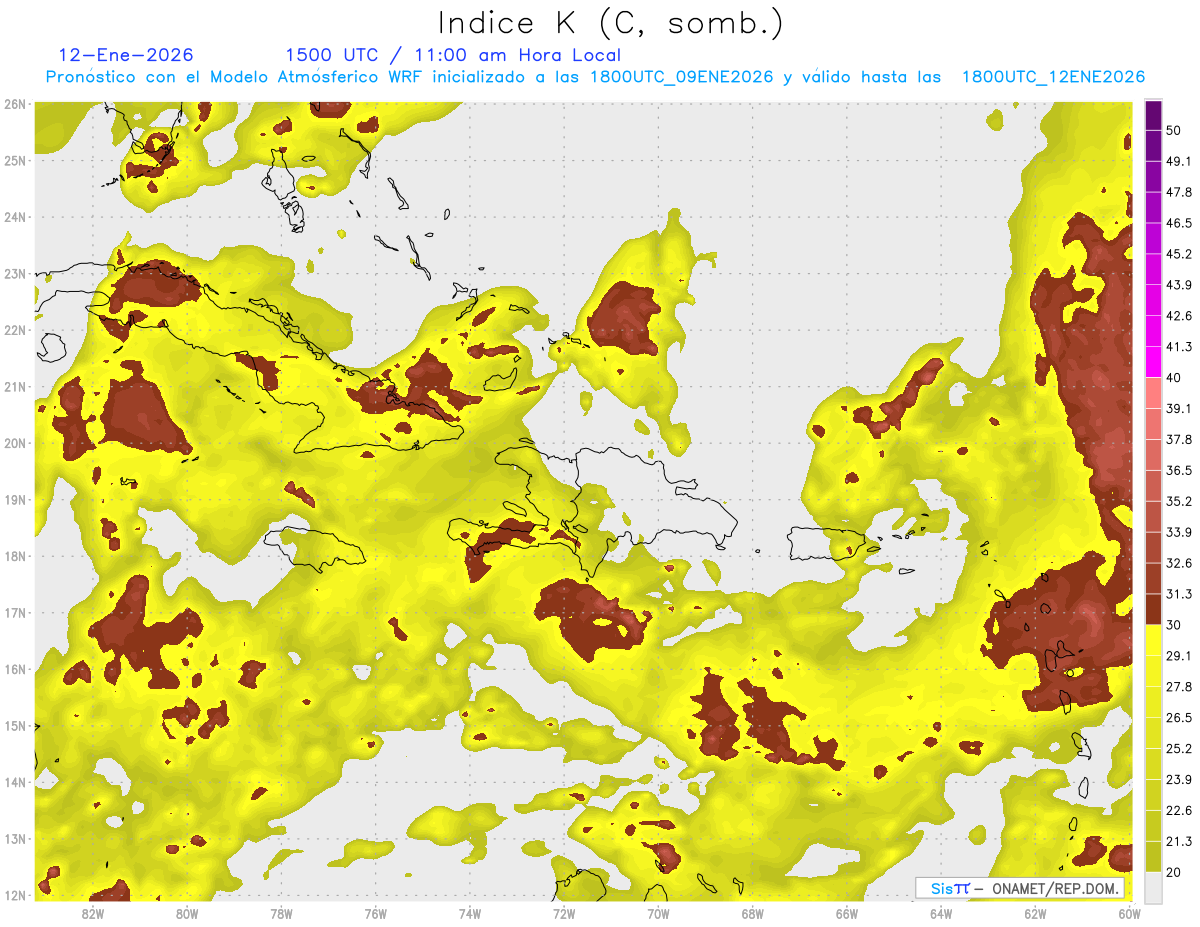Viewport: 1200px width, 927px height.
Task: Click the "1500 UTC / 11:00 am Hora Local" time text
Action: [x=453, y=55]
